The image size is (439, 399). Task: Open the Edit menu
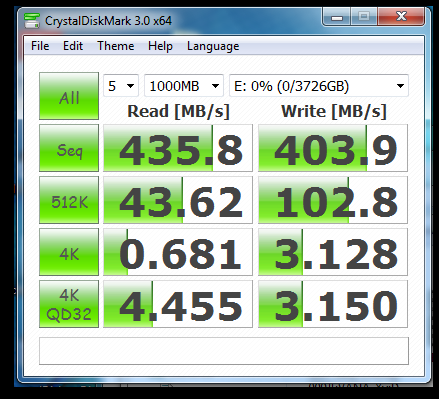(73, 46)
